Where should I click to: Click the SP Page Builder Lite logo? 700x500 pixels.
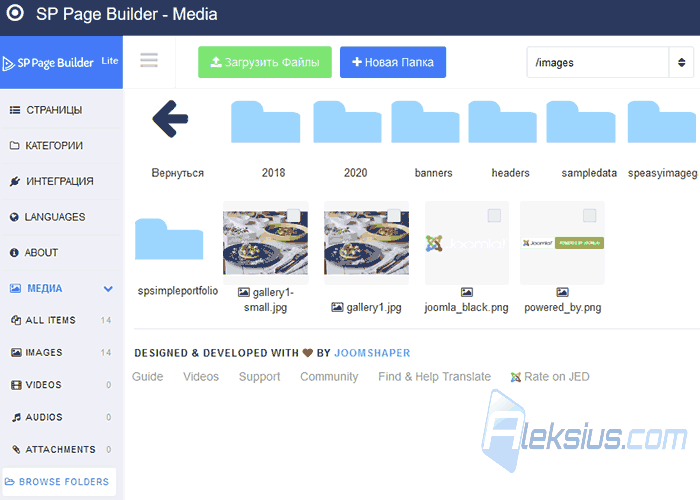point(61,62)
